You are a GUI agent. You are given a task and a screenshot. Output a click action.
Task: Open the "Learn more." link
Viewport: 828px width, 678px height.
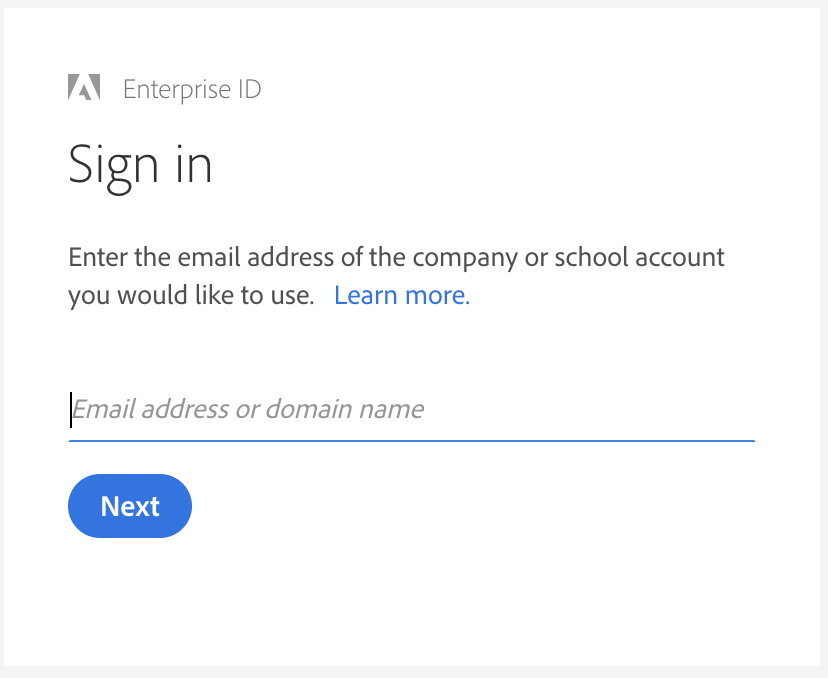point(402,295)
